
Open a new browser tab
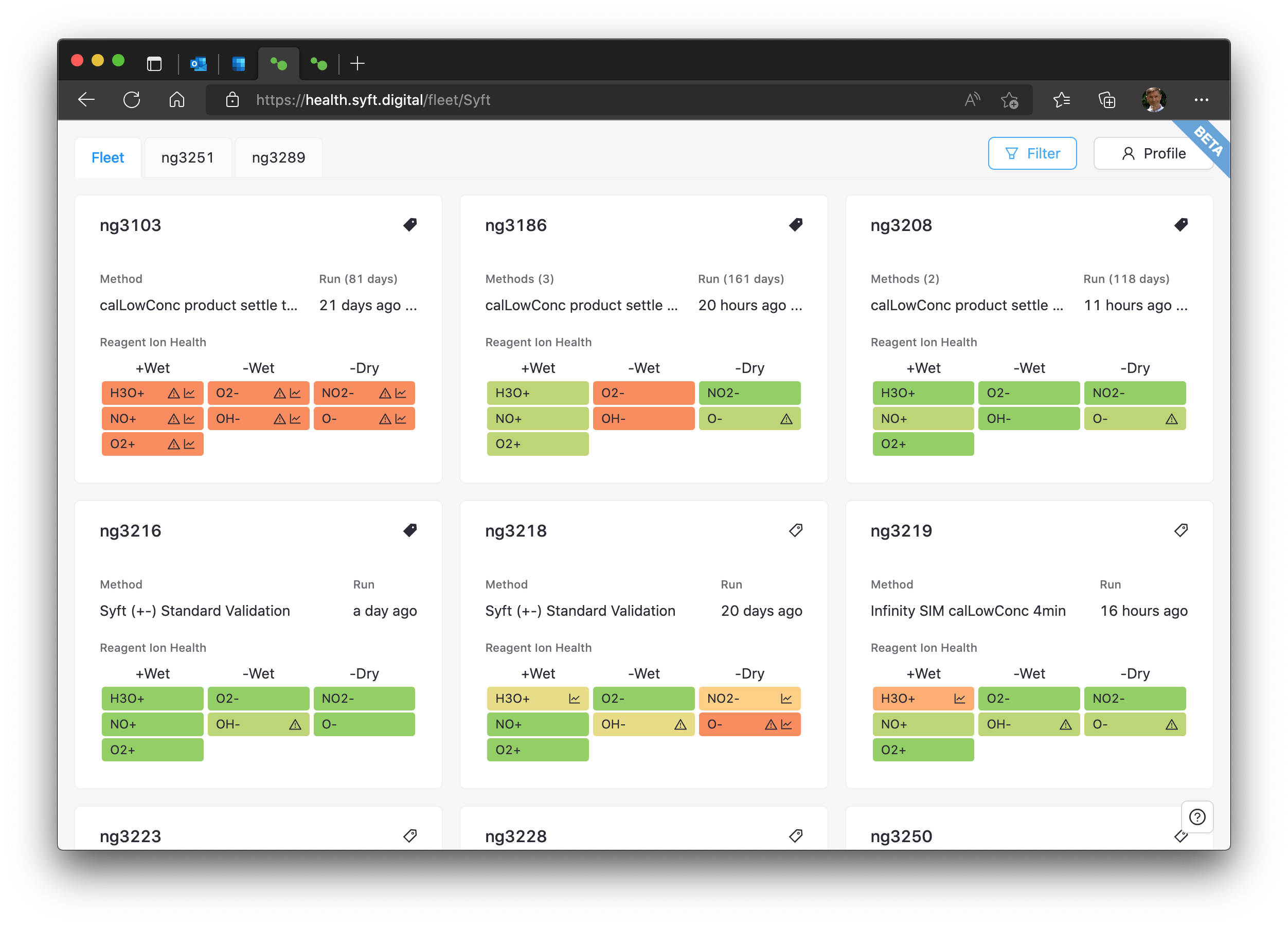[357, 64]
